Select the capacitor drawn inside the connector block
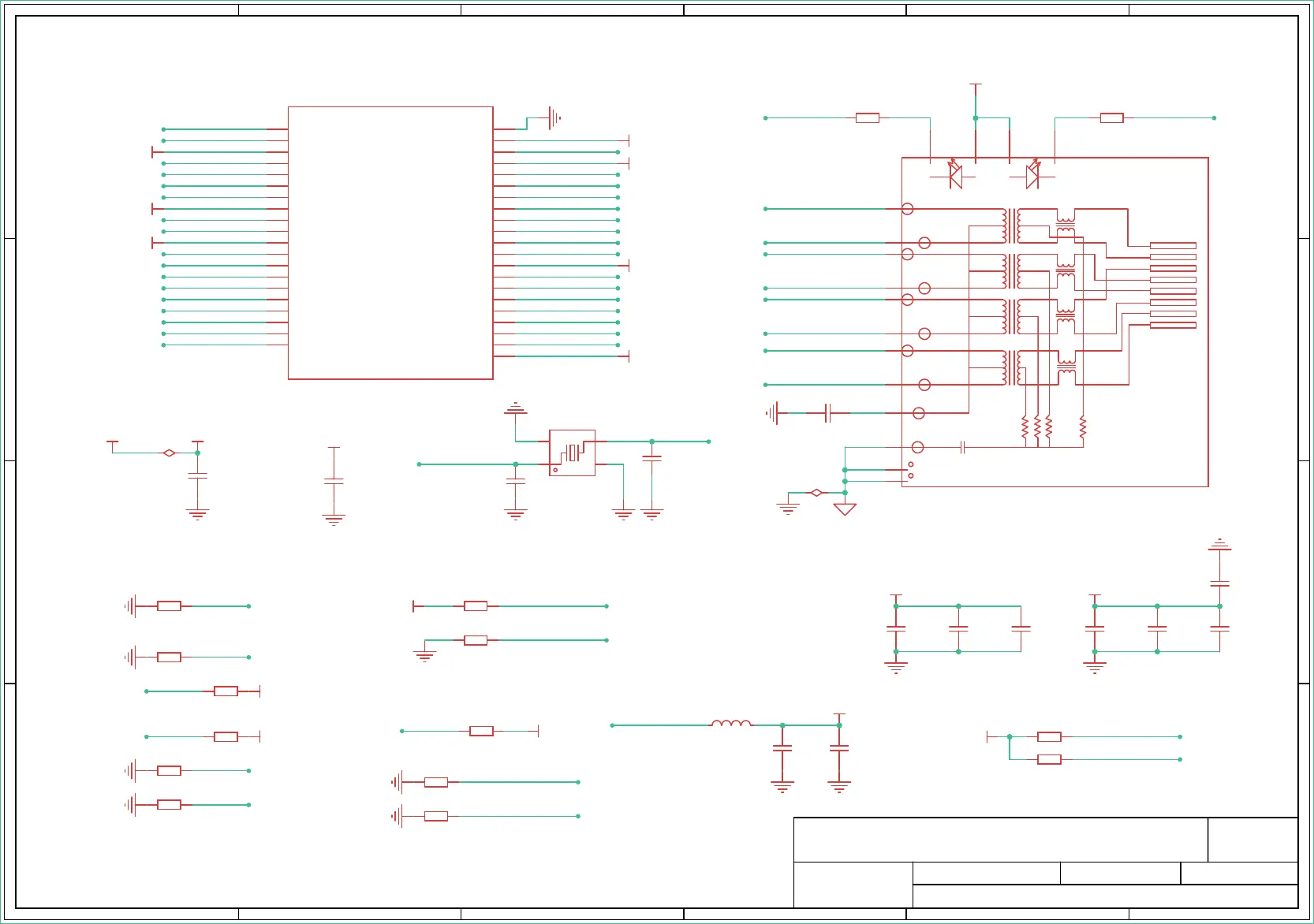This screenshot has width=1314, height=924. 963,447
